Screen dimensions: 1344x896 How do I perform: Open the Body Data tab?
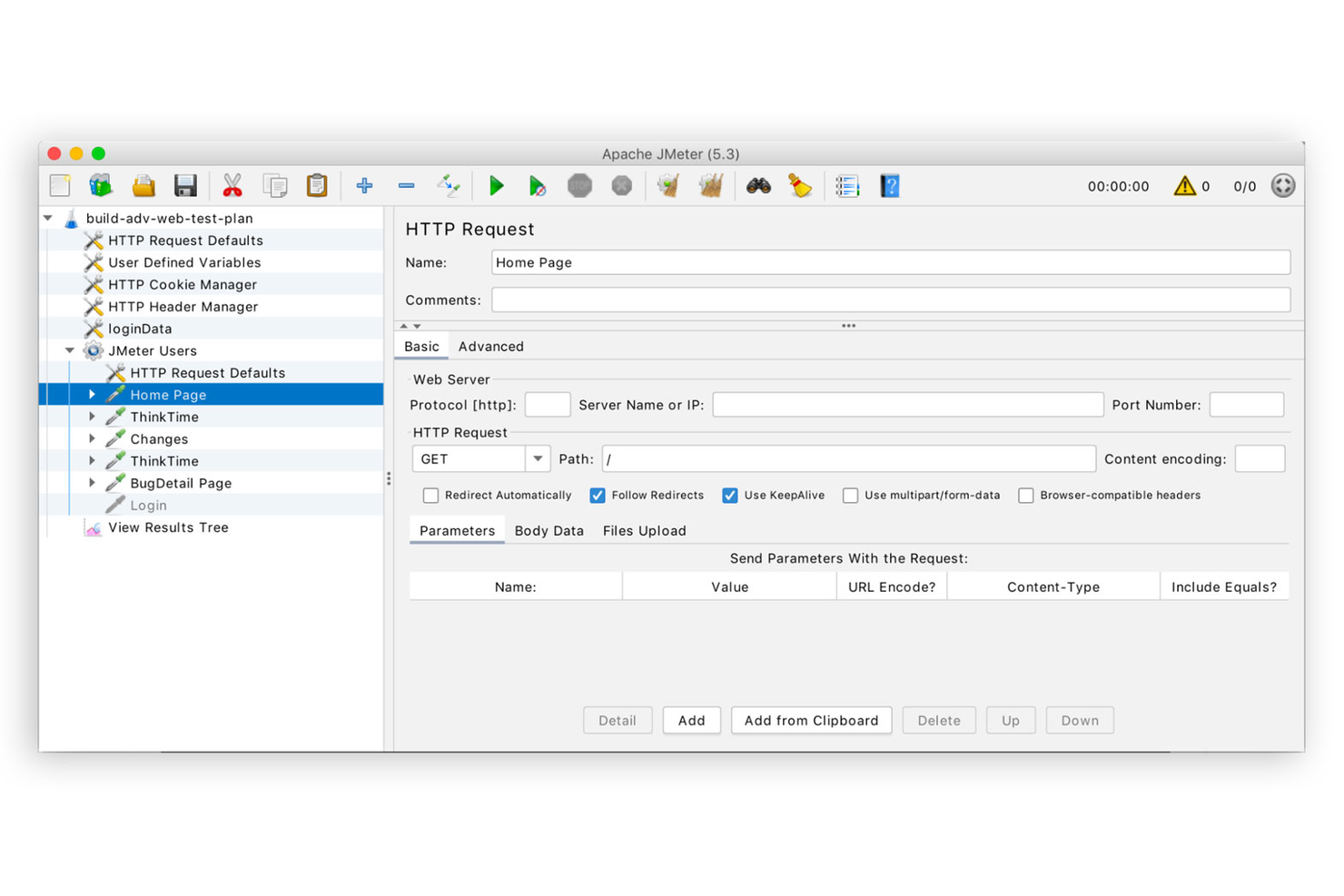[548, 530]
